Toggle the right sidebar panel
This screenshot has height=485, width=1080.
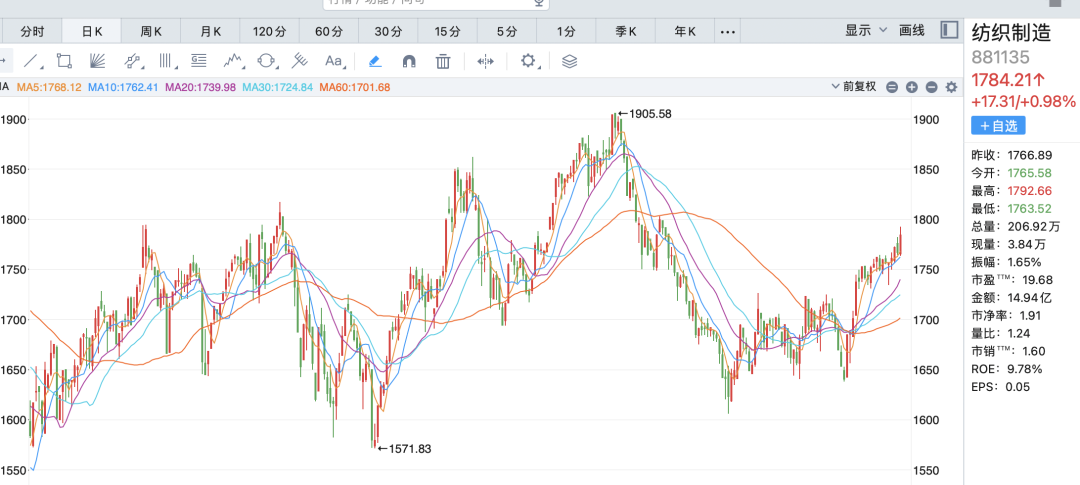pos(949,30)
